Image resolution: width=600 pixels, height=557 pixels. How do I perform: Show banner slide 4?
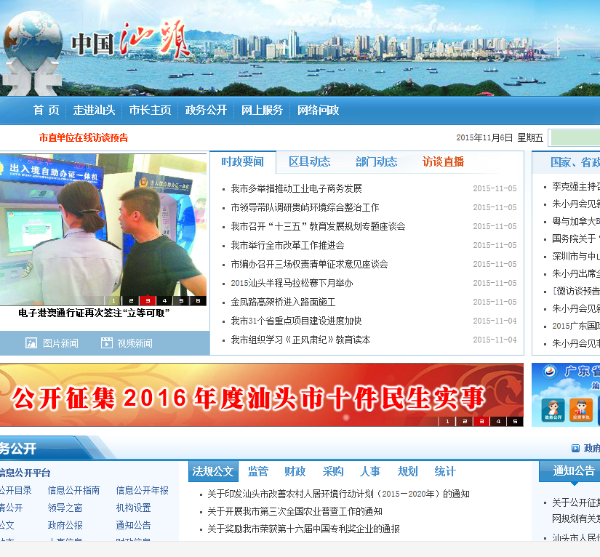[x=498, y=421]
